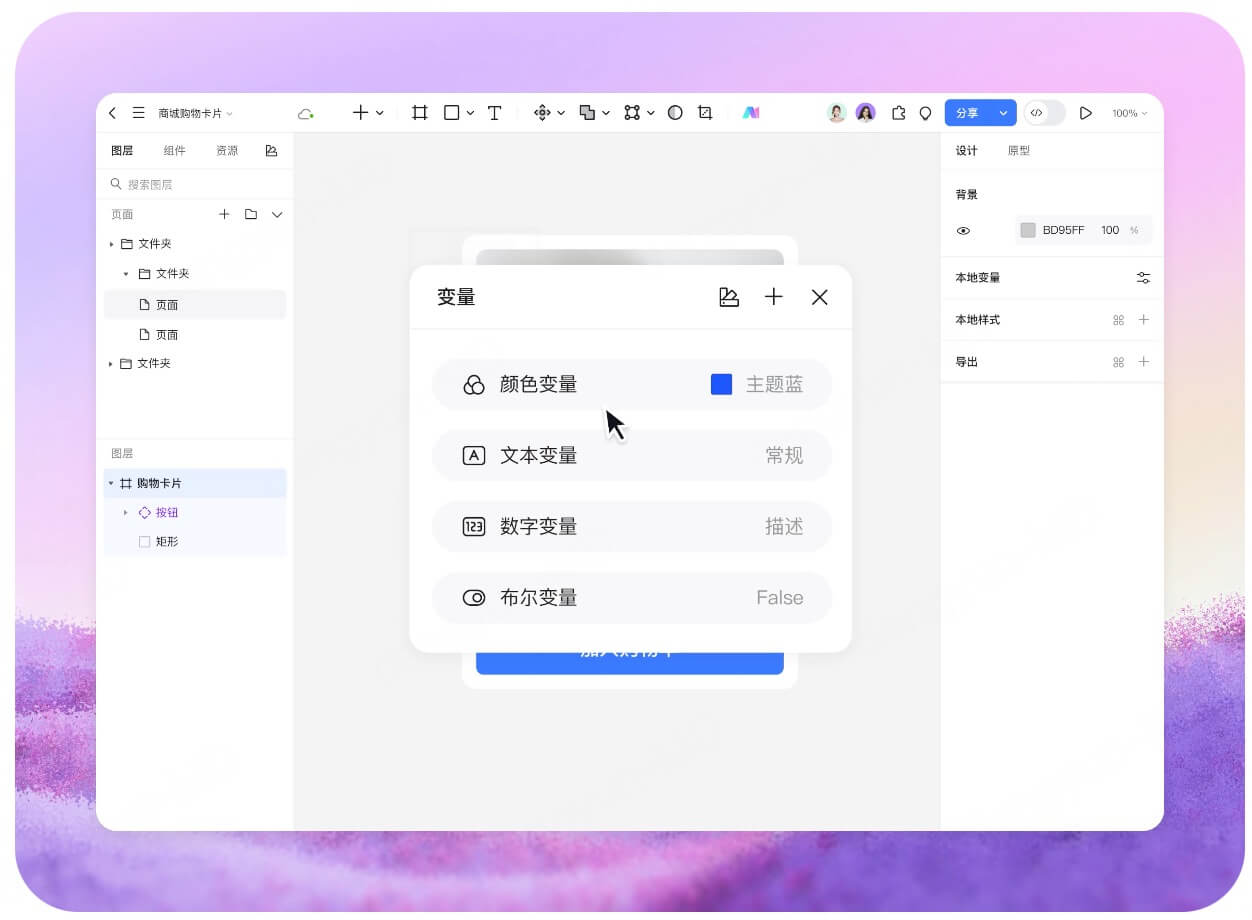Open the AI assistant icon
This screenshot has width=1252, height=920.
pyautogui.click(x=751, y=113)
